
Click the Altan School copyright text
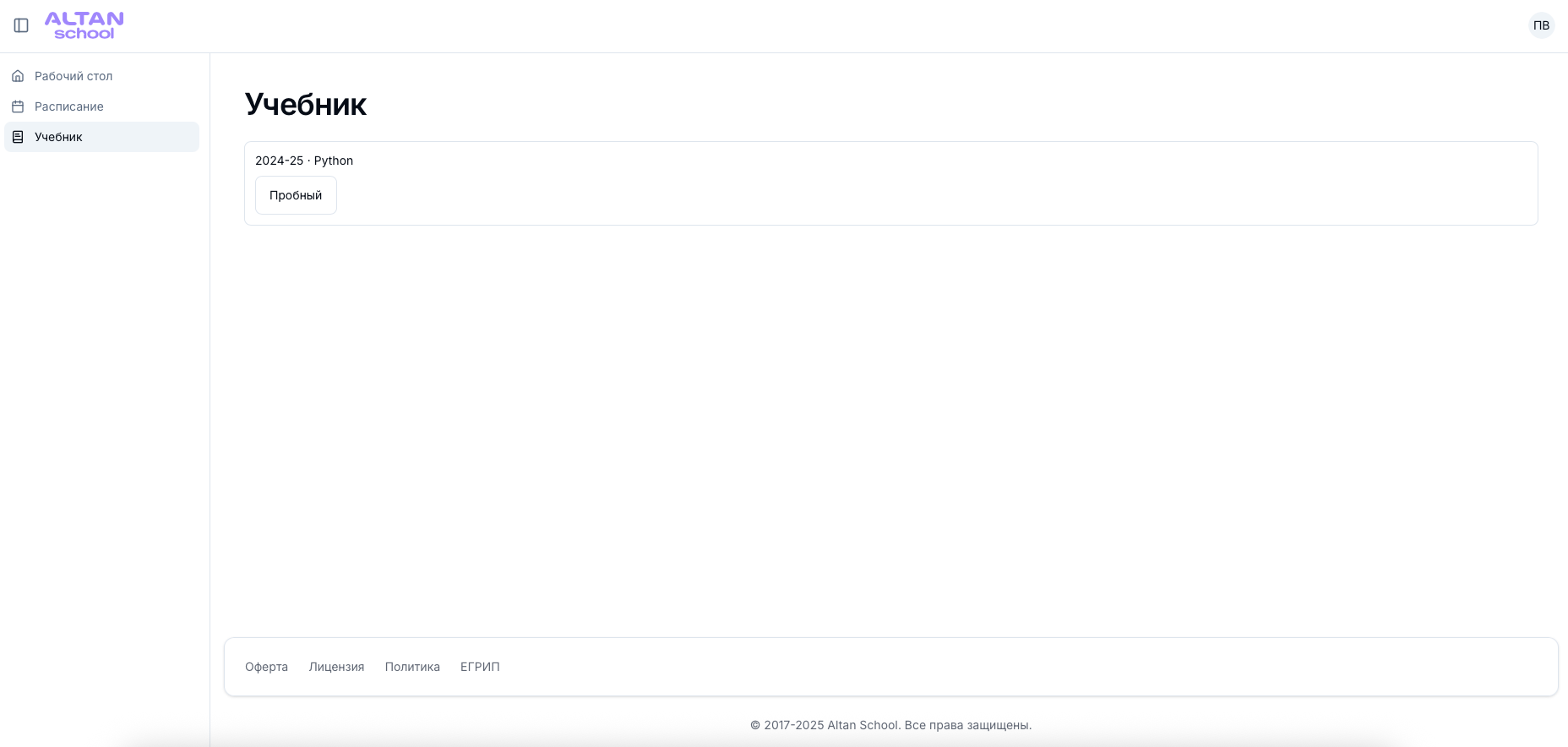(x=890, y=725)
